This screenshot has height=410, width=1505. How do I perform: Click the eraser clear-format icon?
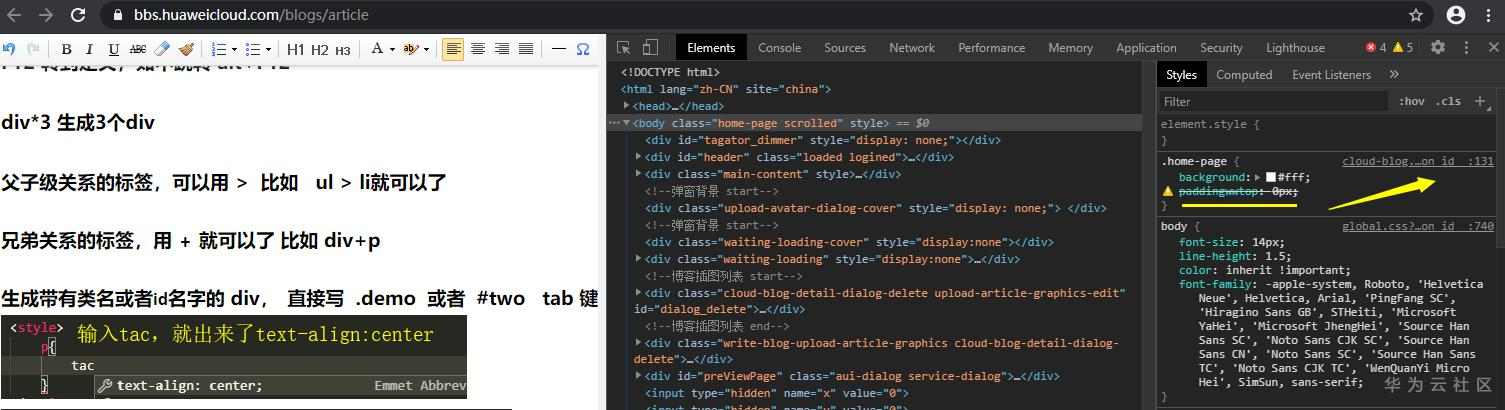[162, 49]
